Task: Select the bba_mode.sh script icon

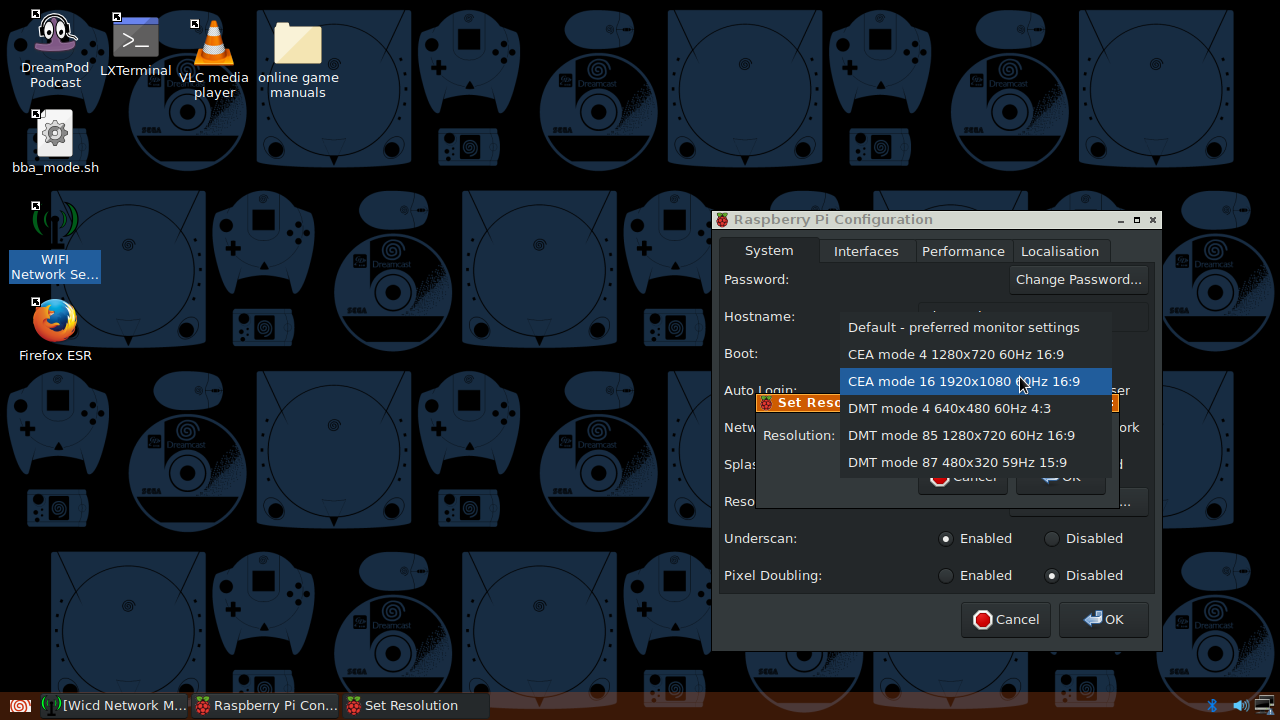Action: [55, 142]
